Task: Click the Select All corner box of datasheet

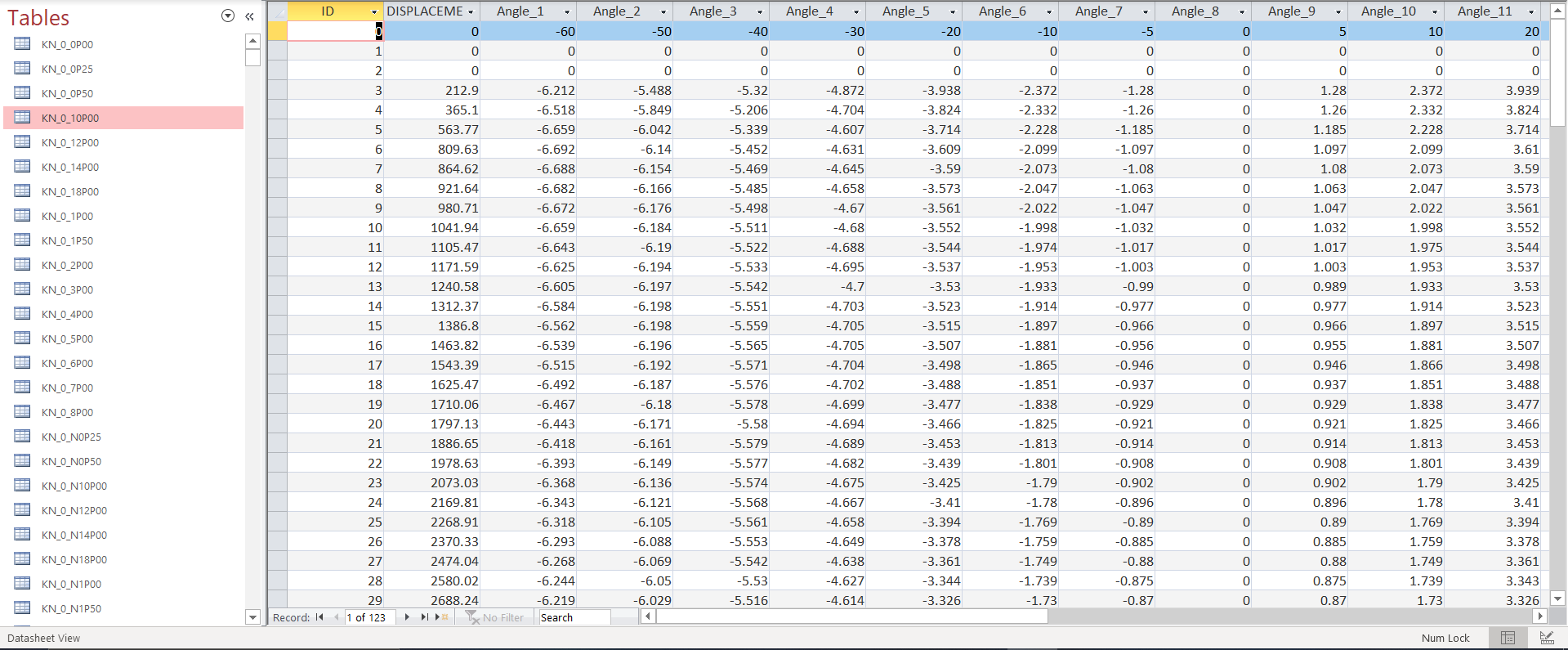Action: 278,11
